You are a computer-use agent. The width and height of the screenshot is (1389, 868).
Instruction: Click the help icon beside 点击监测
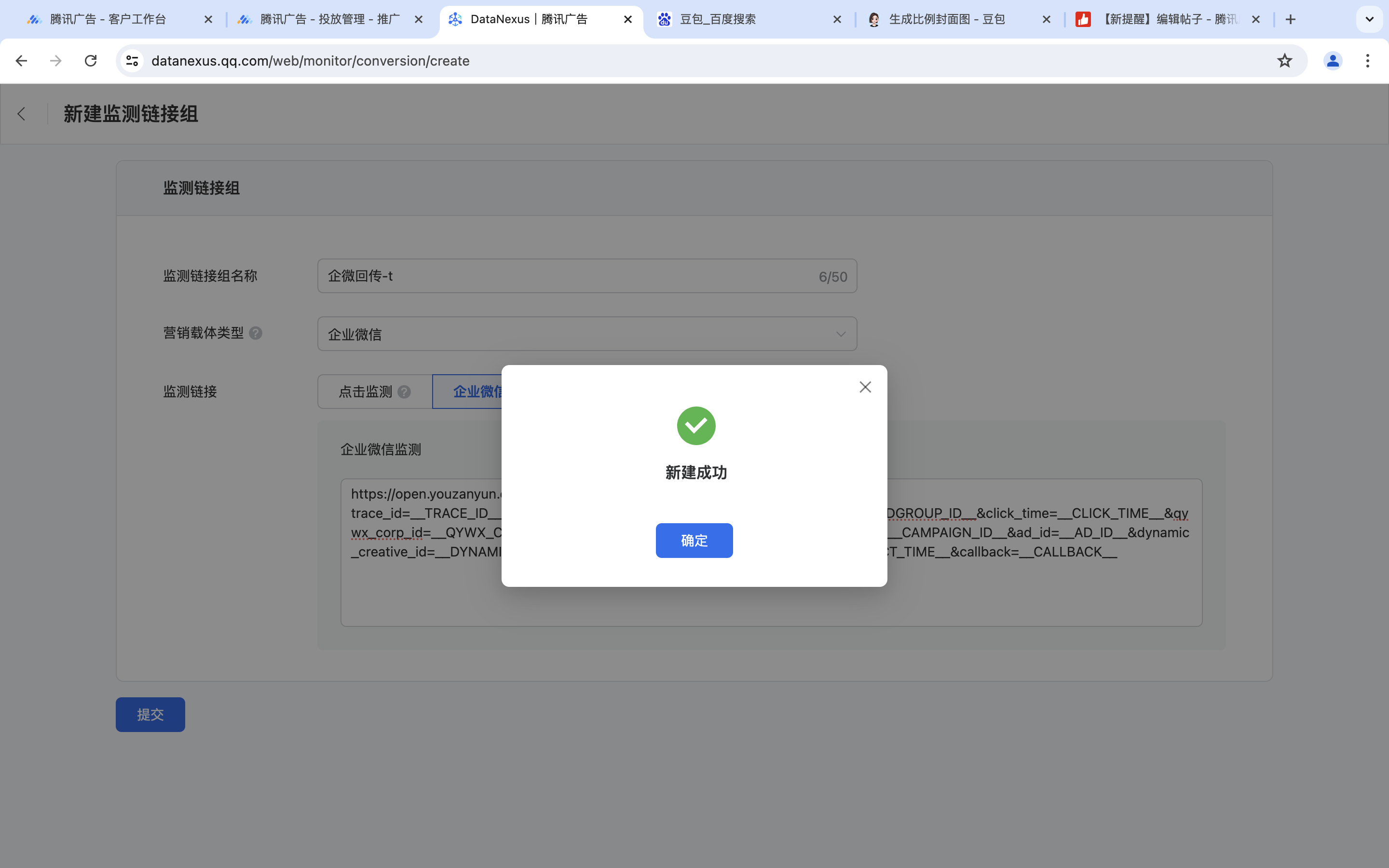tap(404, 392)
